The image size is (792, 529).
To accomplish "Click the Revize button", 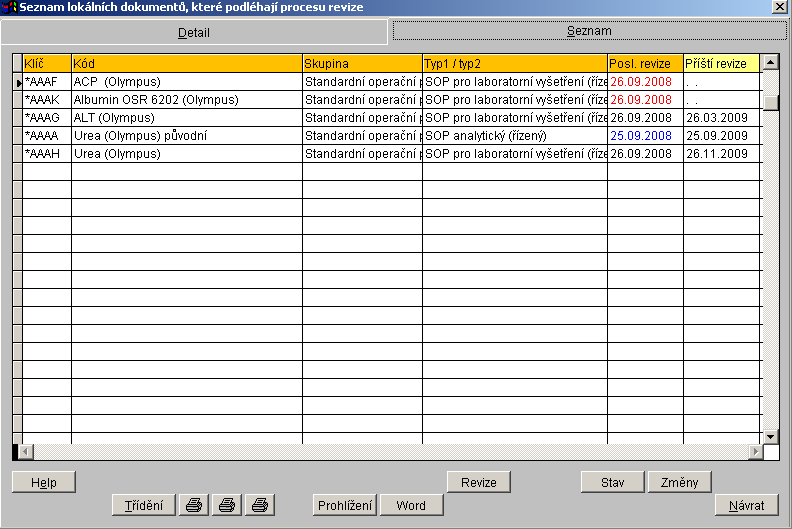I will click(478, 482).
